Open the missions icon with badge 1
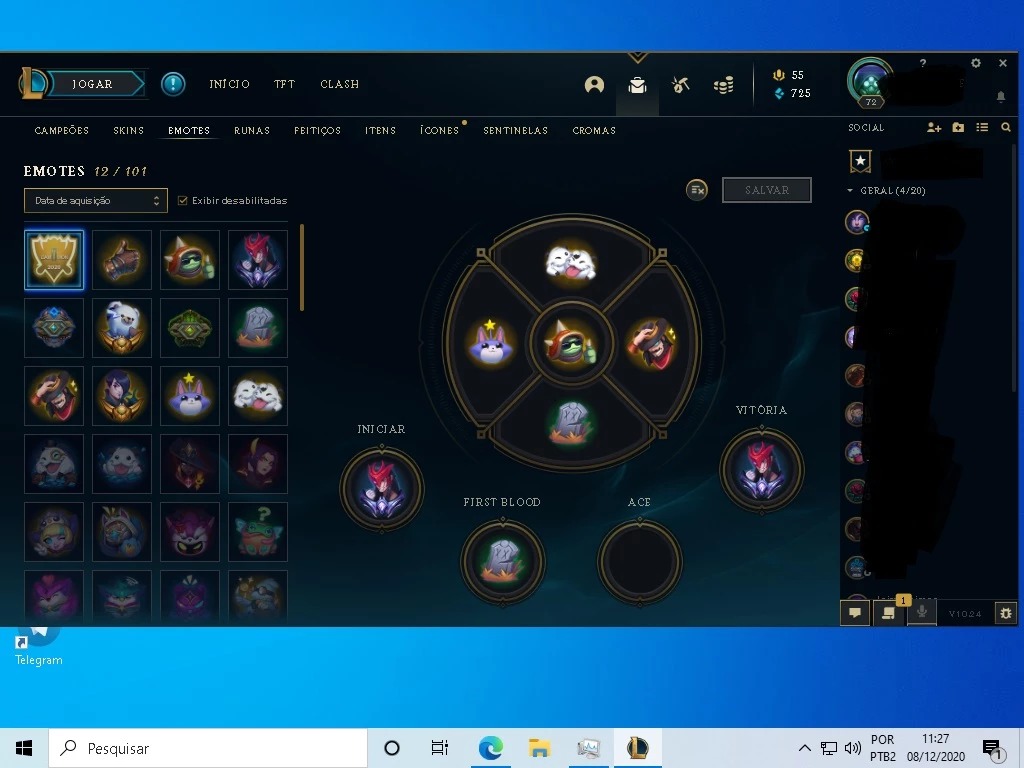 [888, 613]
